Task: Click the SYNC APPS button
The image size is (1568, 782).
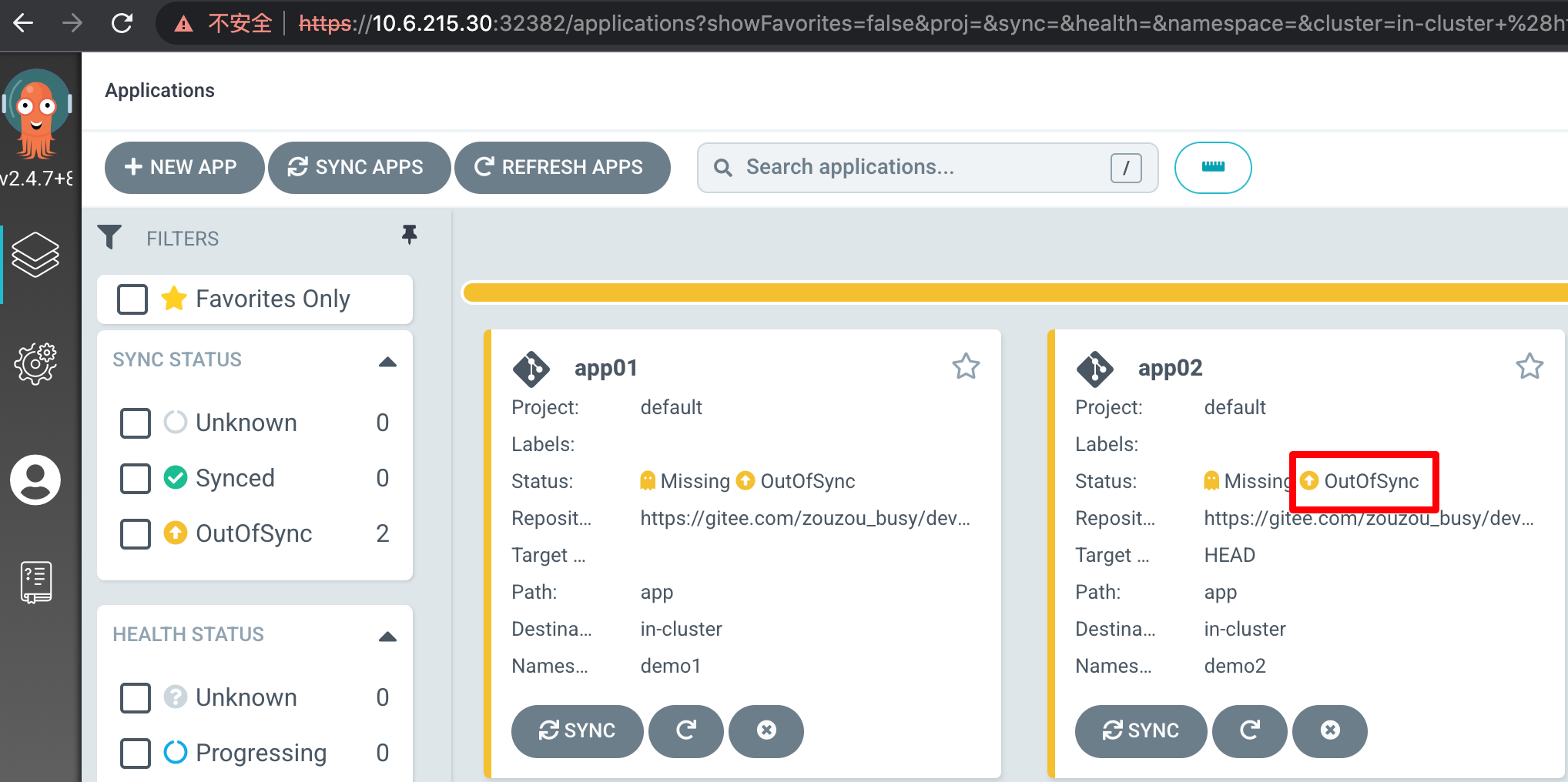Action: click(359, 167)
